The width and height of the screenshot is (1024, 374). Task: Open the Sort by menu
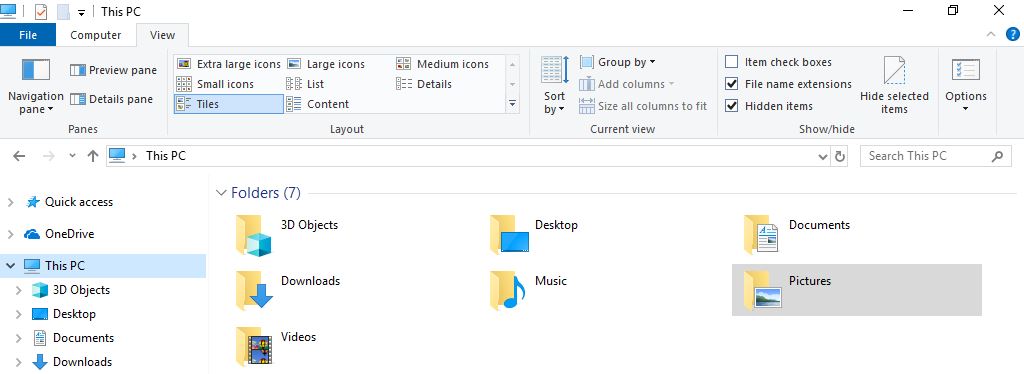point(555,86)
